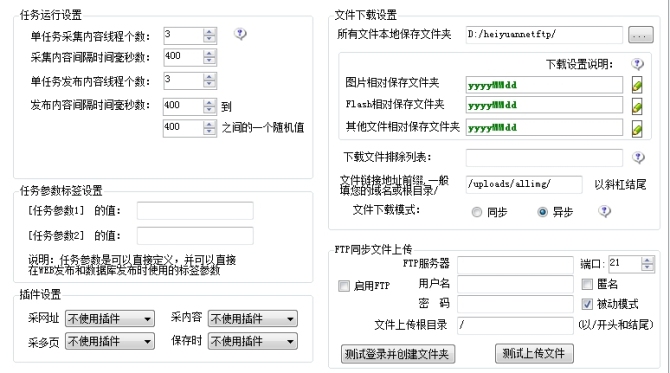Increase the maximum publish interval value

click(209, 124)
